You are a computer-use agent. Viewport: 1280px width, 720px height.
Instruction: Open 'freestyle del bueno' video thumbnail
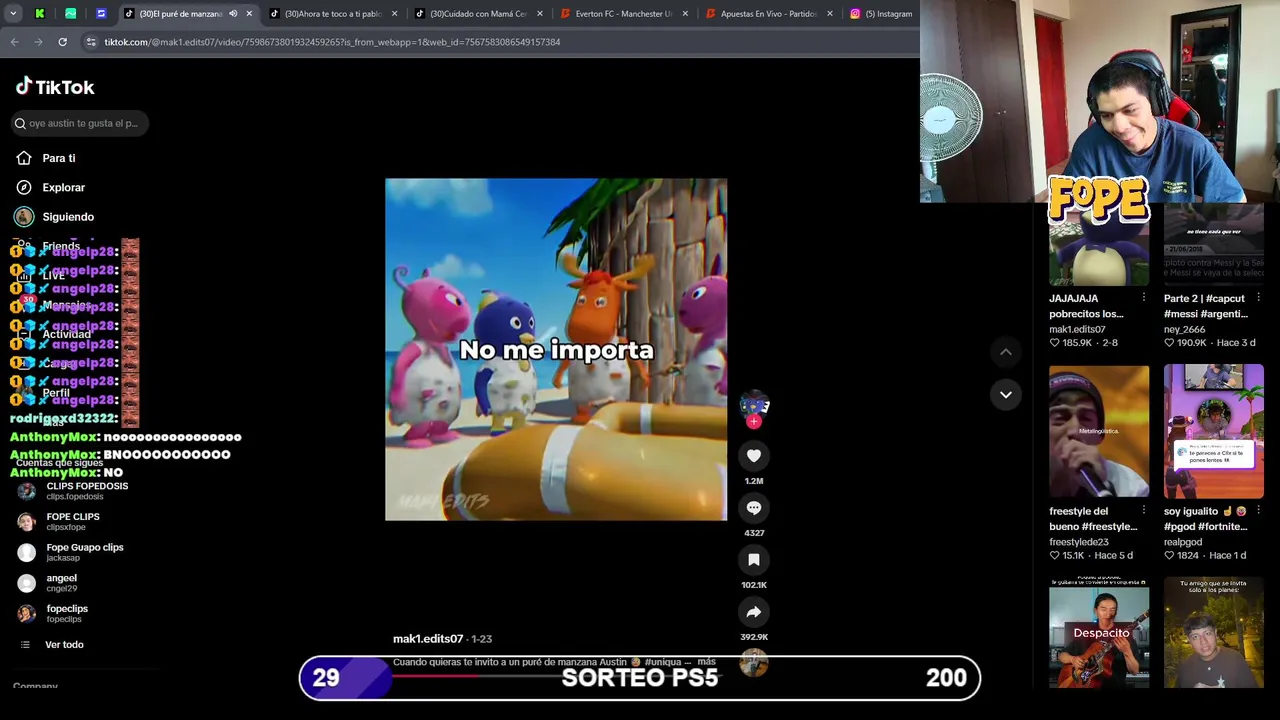point(1099,431)
